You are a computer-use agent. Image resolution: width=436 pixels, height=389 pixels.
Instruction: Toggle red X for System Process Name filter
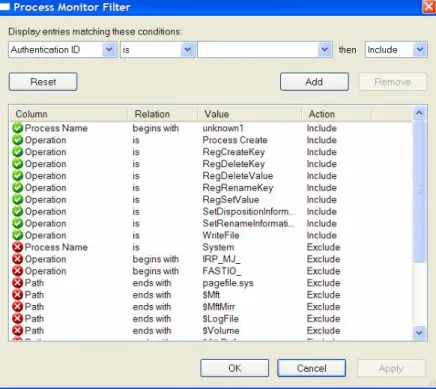click(17, 247)
